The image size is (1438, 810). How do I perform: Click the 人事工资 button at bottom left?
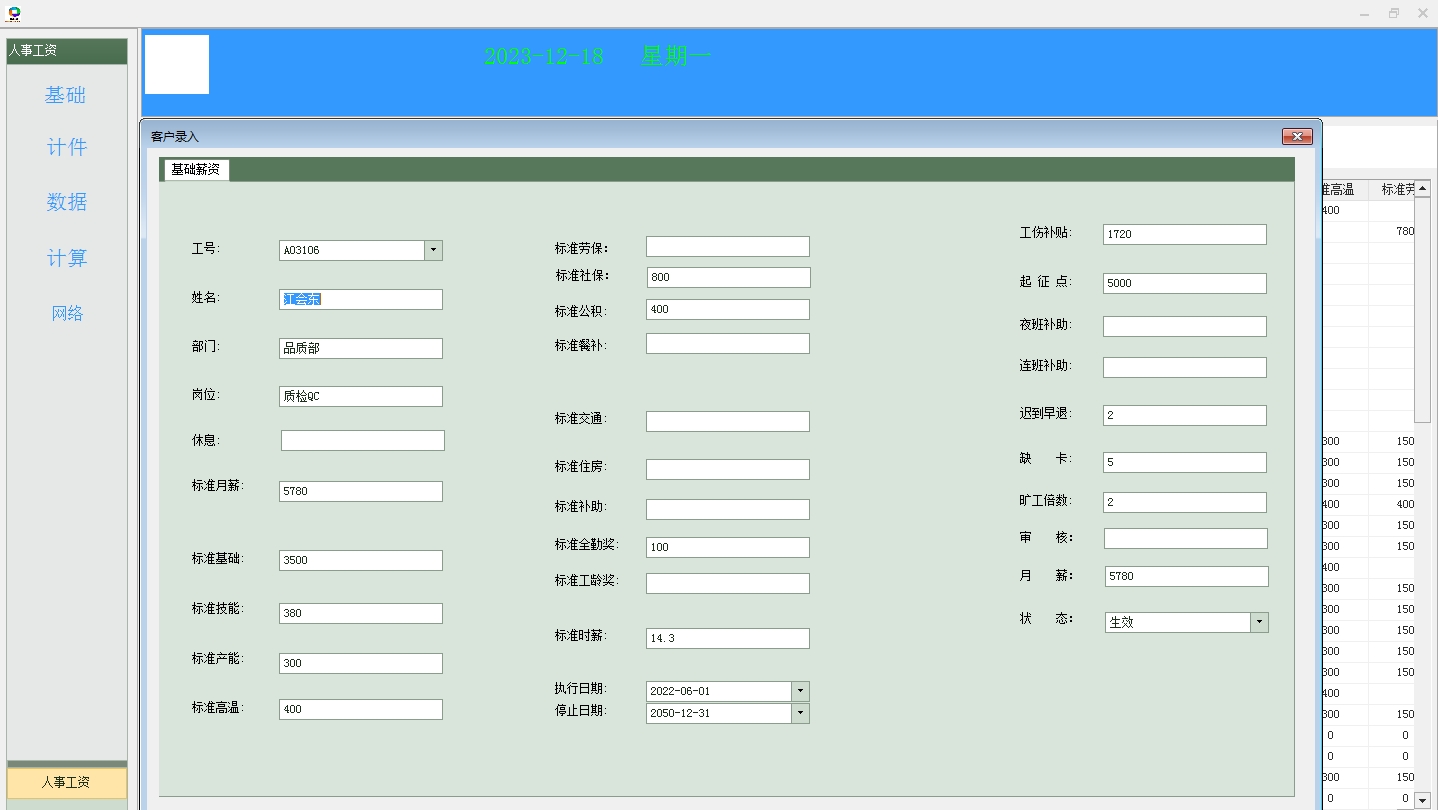tap(66, 782)
